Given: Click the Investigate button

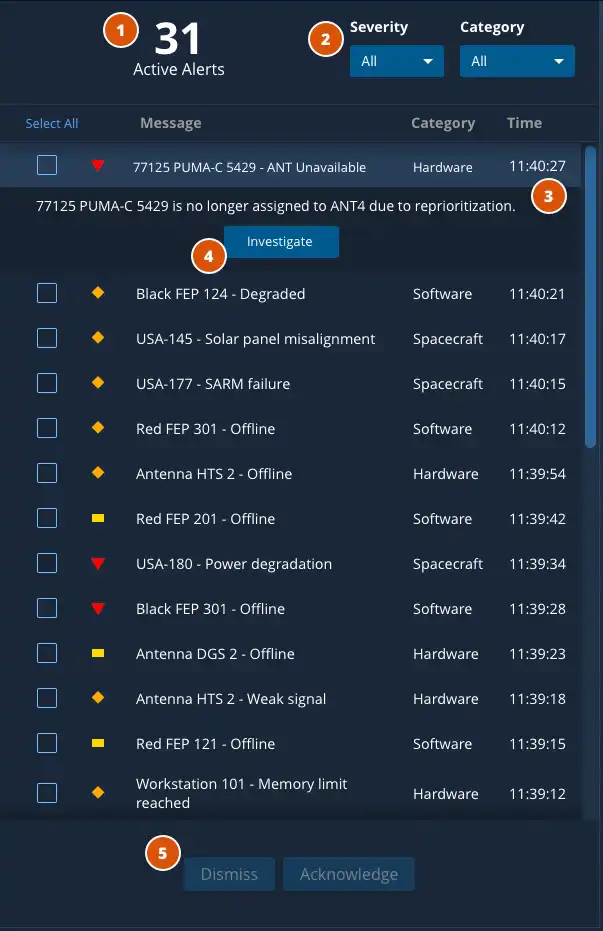Looking at the screenshot, I should point(281,242).
